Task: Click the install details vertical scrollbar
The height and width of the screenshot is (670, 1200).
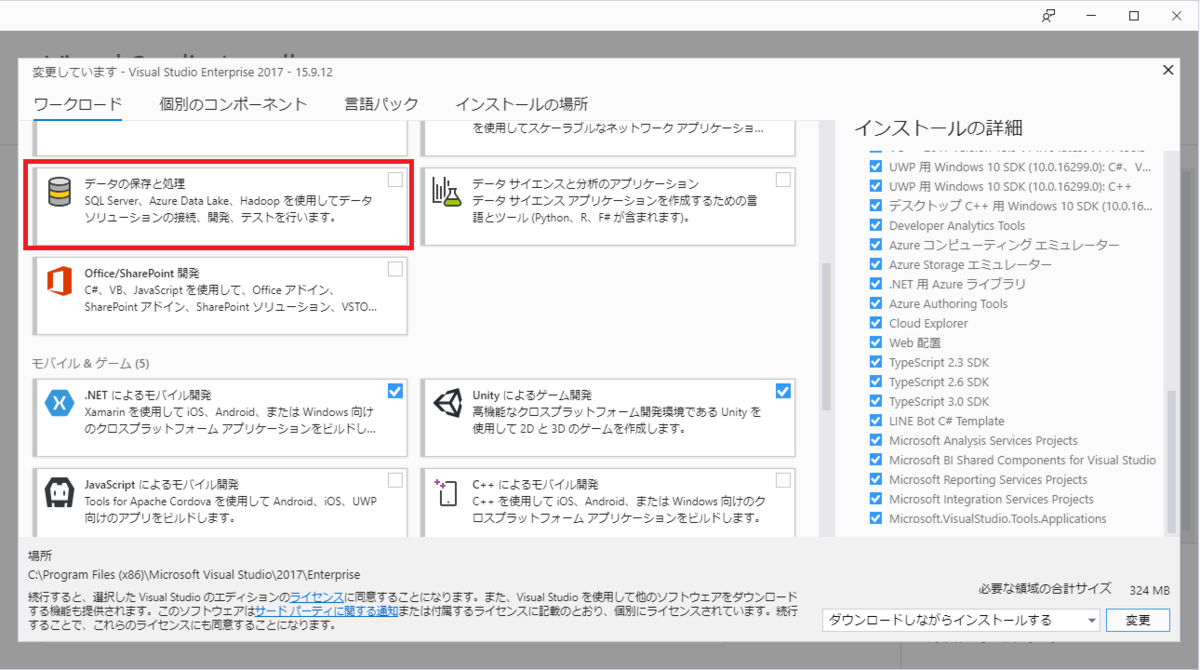Action: (x=1171, y=461)
